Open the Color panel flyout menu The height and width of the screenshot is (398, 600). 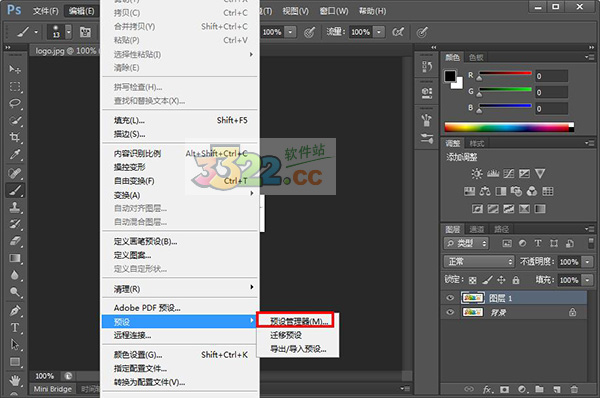[590, 57]
